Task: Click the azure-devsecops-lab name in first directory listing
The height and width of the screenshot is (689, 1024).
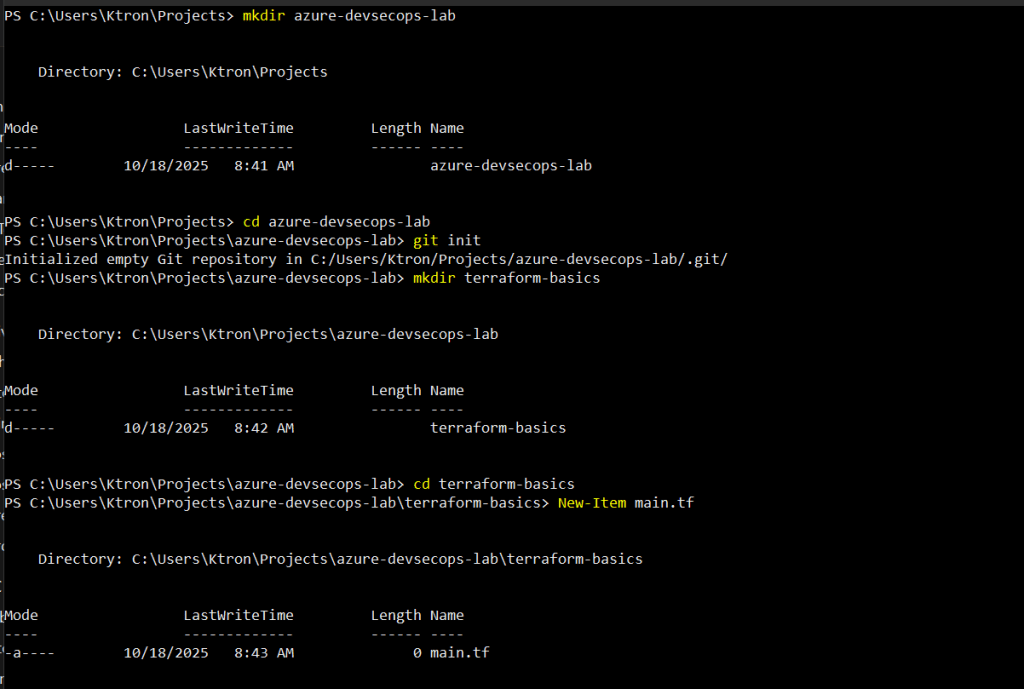Action: [x=510, y=165]
